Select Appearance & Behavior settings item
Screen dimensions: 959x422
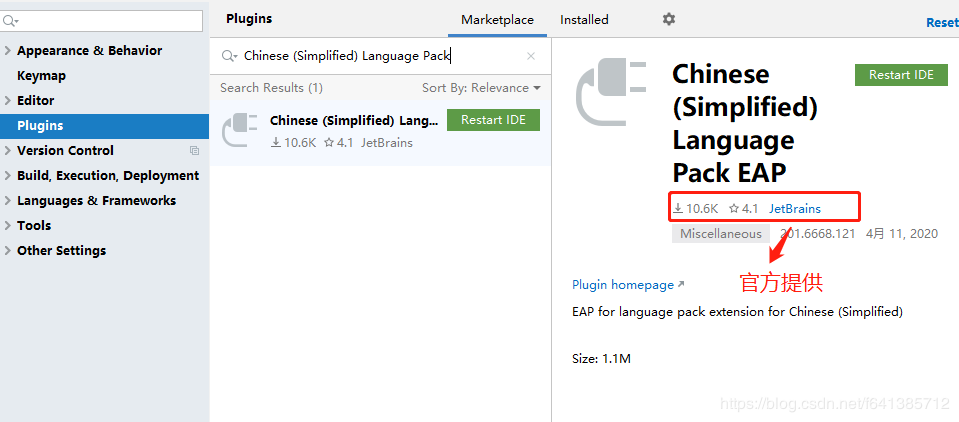click(x=89, y=51)
